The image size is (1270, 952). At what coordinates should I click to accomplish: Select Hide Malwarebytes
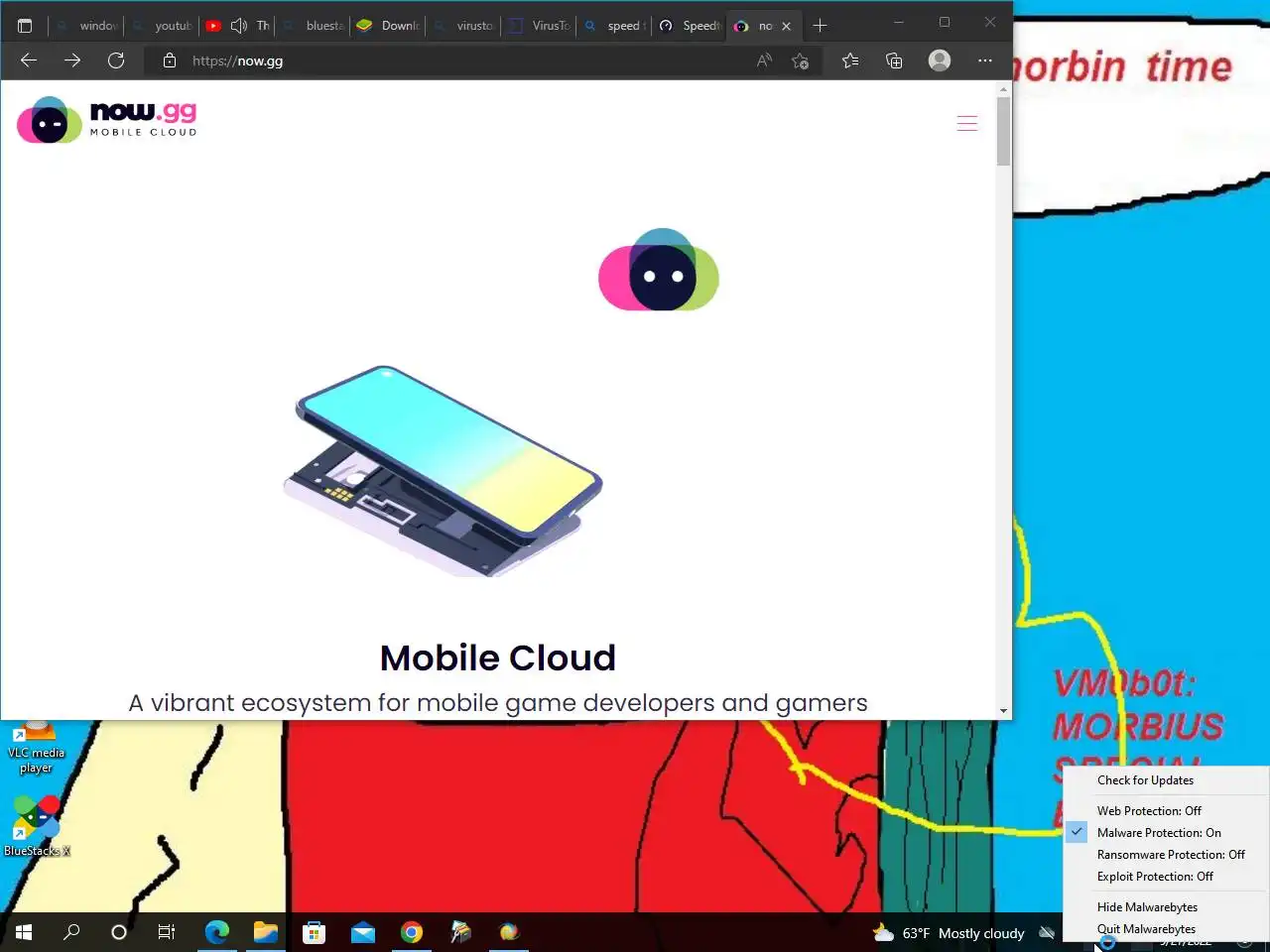[x=1147, y=907]
